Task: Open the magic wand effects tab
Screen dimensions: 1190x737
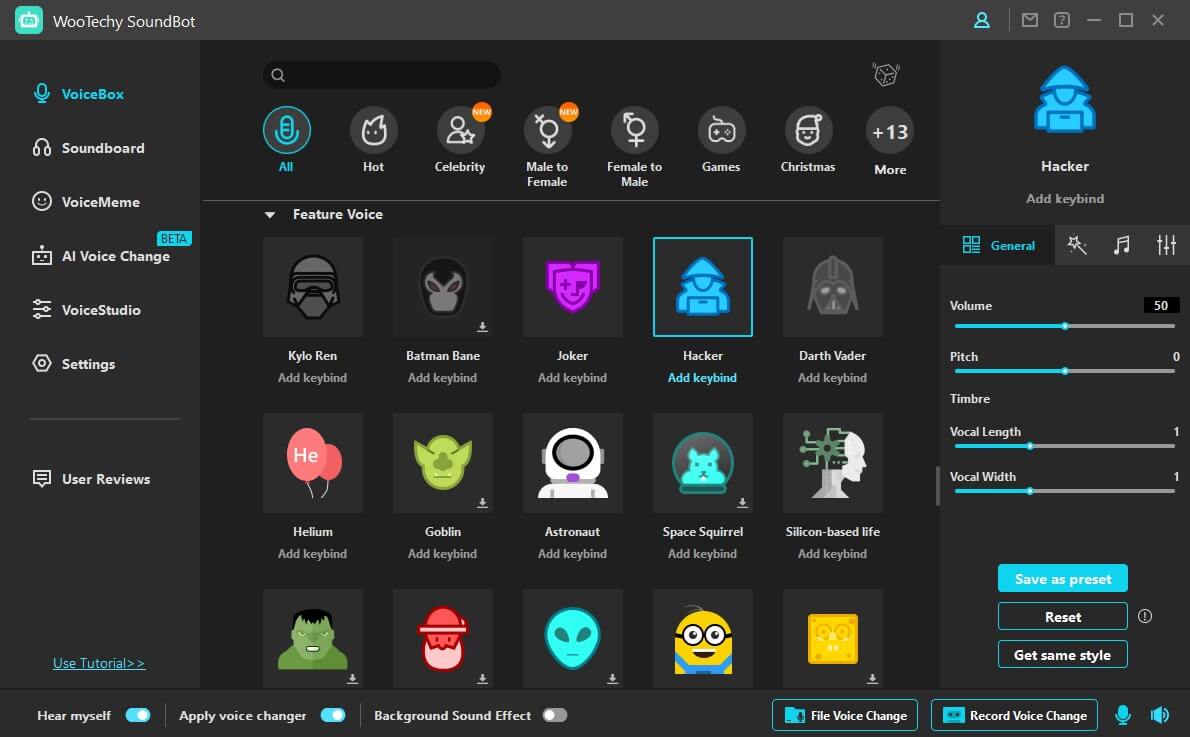Action: pyautogui.click(x=1077, y=245)
